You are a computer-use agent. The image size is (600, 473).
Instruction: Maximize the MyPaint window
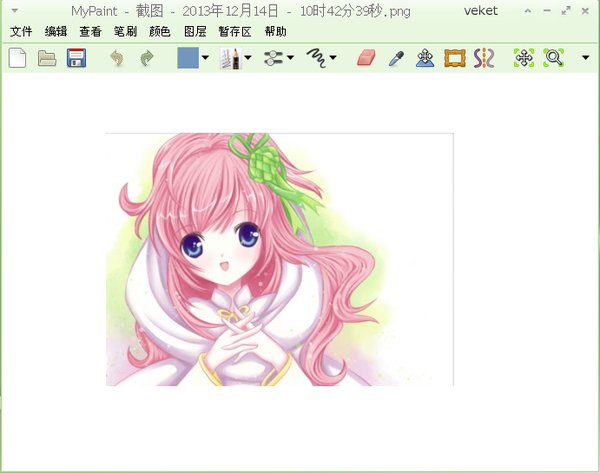pos(566,11)
